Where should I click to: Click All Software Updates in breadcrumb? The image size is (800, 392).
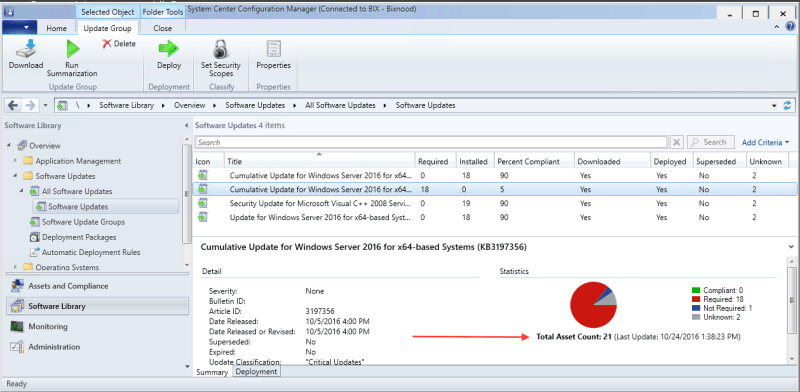click(340, 105)
